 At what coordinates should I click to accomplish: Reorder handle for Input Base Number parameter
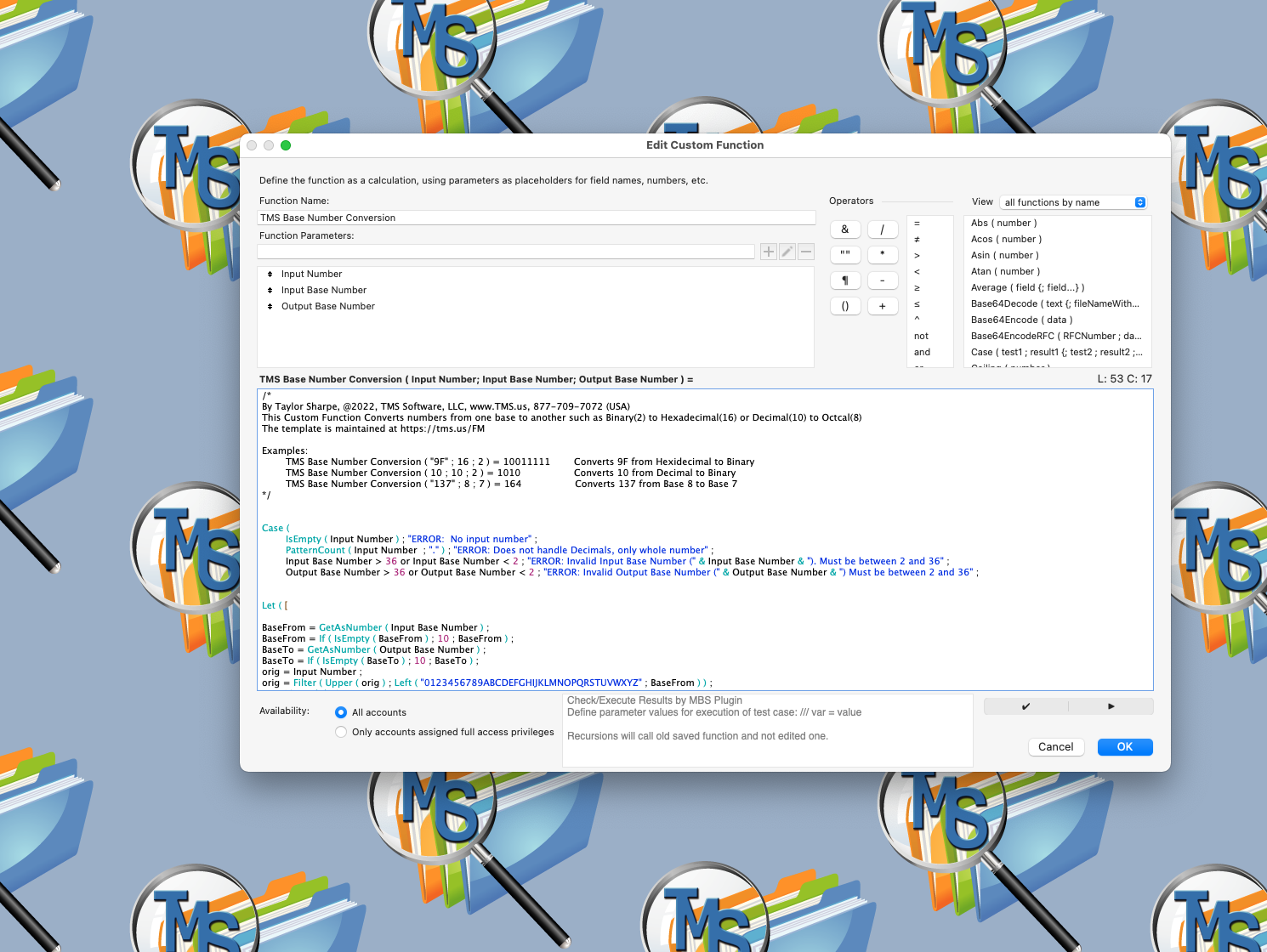coord(270,291)
